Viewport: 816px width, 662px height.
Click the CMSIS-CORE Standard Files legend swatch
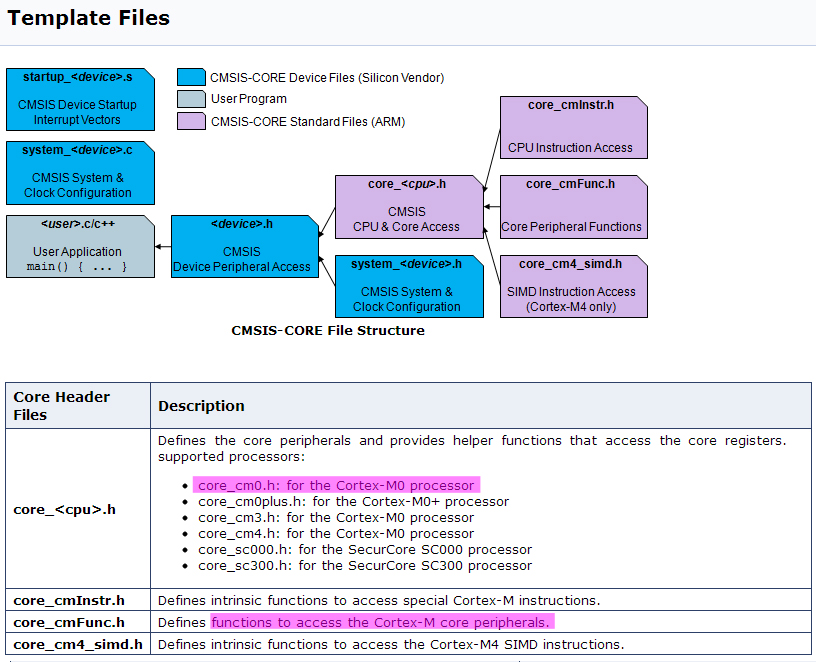point(190,120)
